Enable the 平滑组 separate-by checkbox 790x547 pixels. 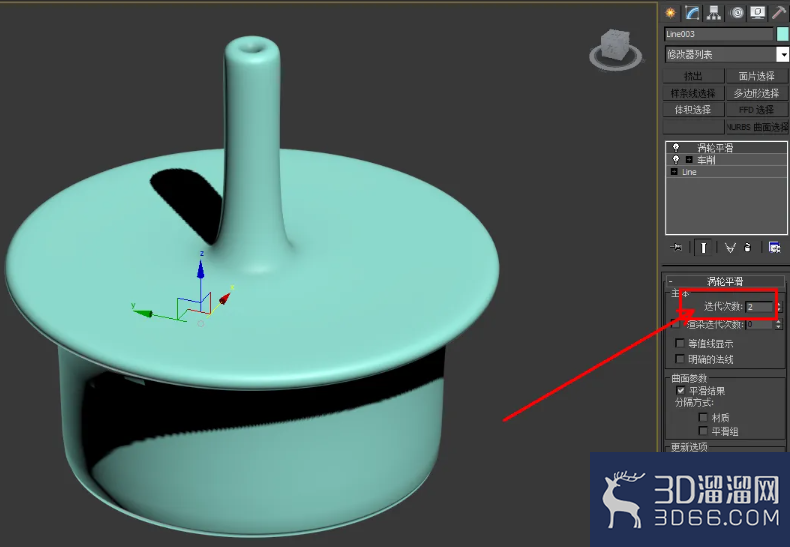(x=703, y=431)
